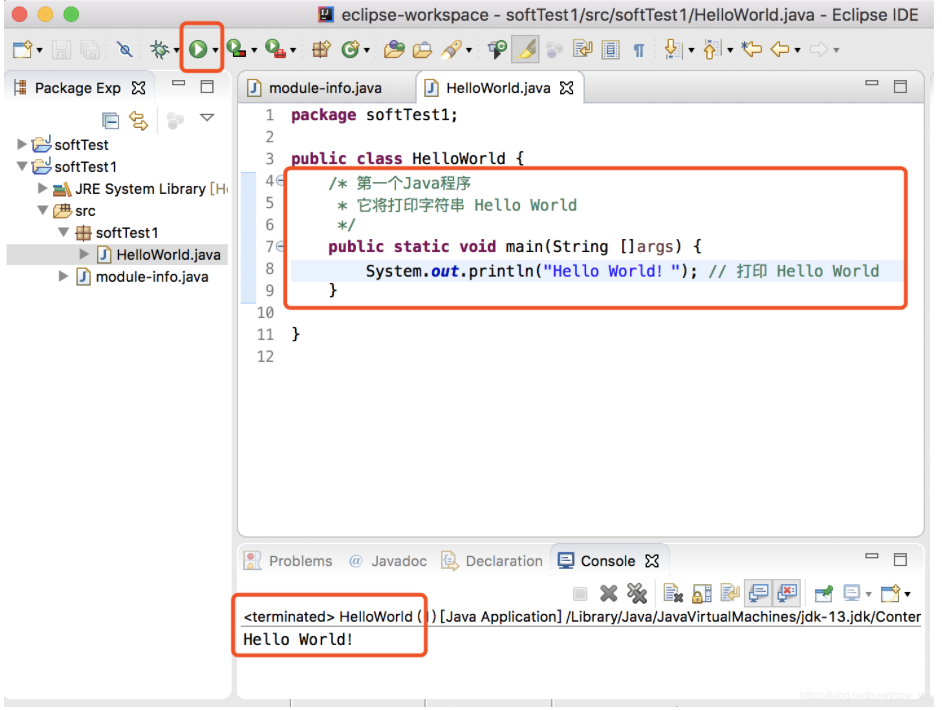Open the Run button dropdown arrow
This screenshot has height=710, width=942.
215,50
